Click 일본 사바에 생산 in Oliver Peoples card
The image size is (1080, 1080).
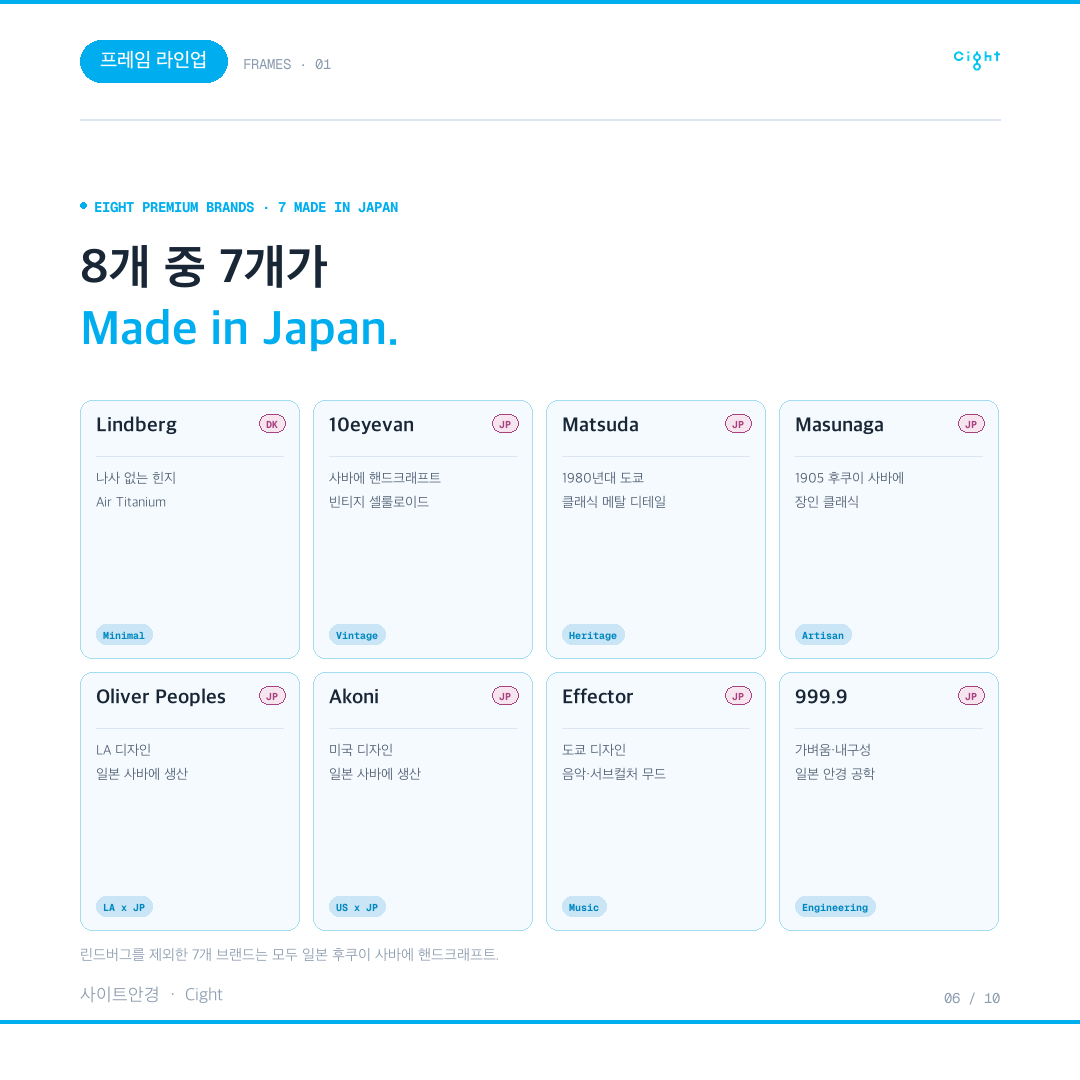point(142,774)
